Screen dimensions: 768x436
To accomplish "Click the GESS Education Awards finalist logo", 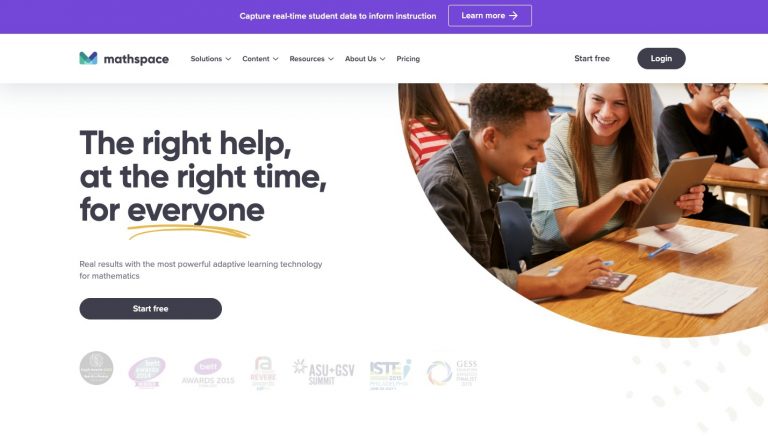I will pyautogui.click(x=452, y=373).
